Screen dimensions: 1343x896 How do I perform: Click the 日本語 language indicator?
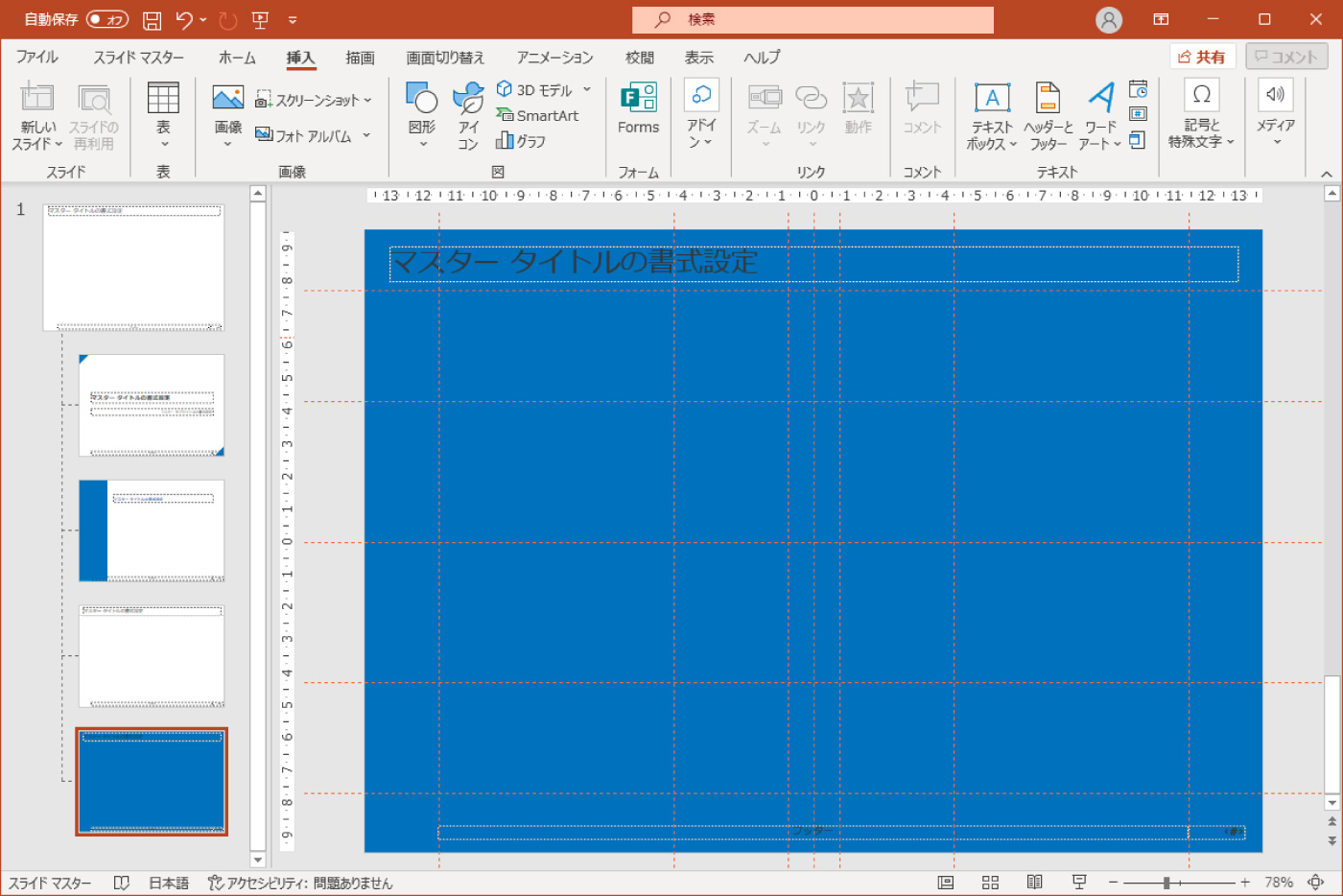click(x=169, y=883)
